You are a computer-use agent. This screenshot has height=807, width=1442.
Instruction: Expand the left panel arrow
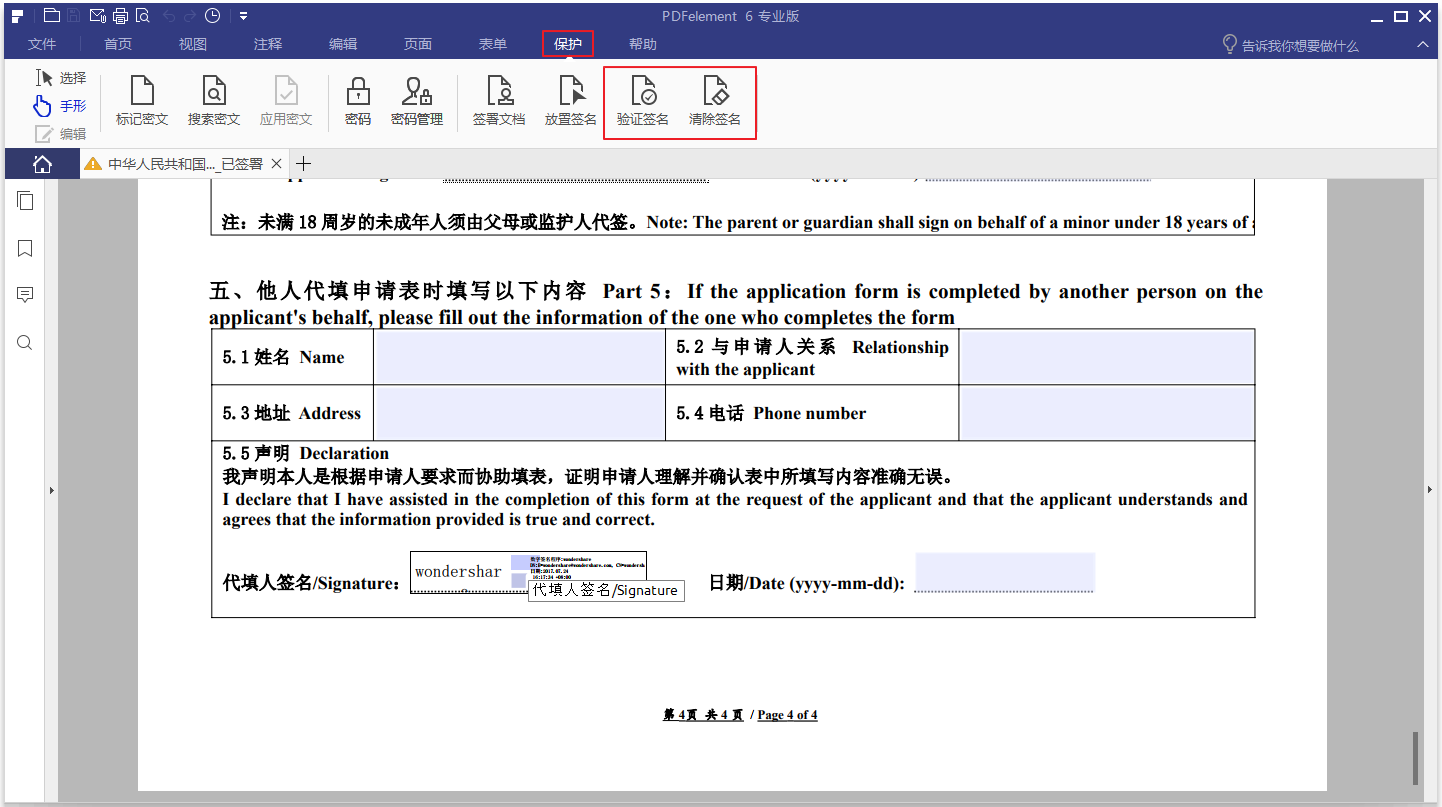(51, 490)
